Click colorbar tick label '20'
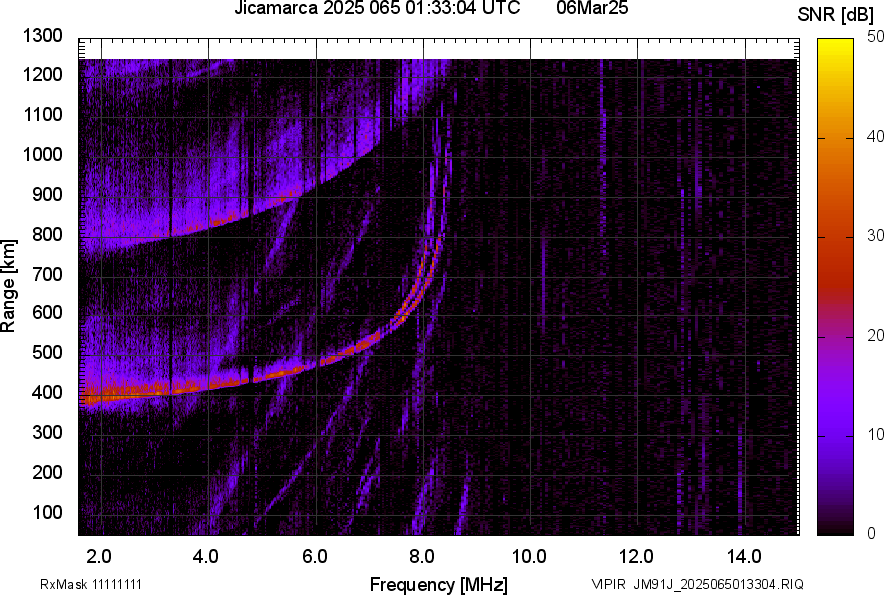Screen dimensions: 884x595 pyautogui.click(x=876, y=335)
